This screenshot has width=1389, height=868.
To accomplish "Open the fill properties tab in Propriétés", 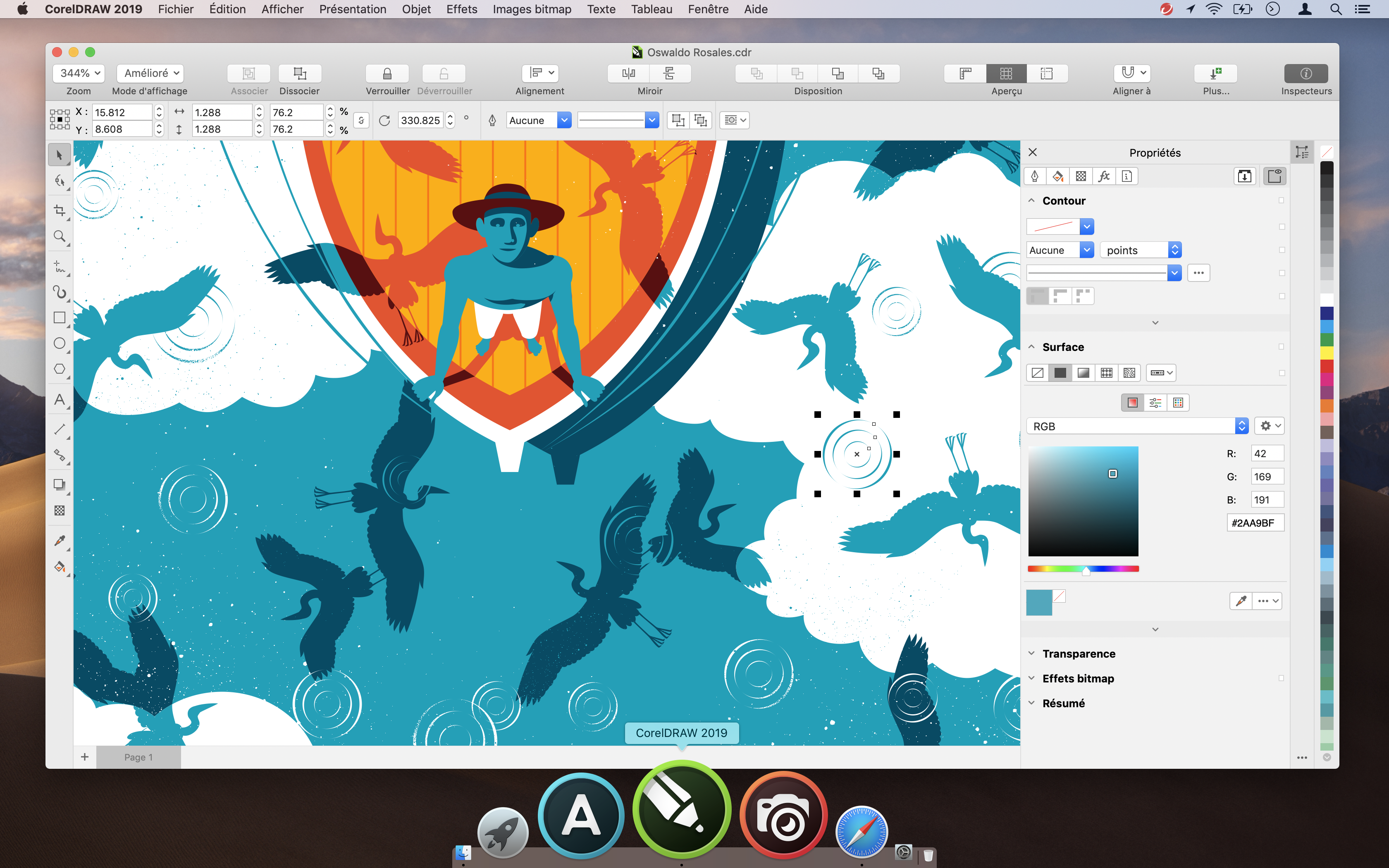I will point(1058,176).
